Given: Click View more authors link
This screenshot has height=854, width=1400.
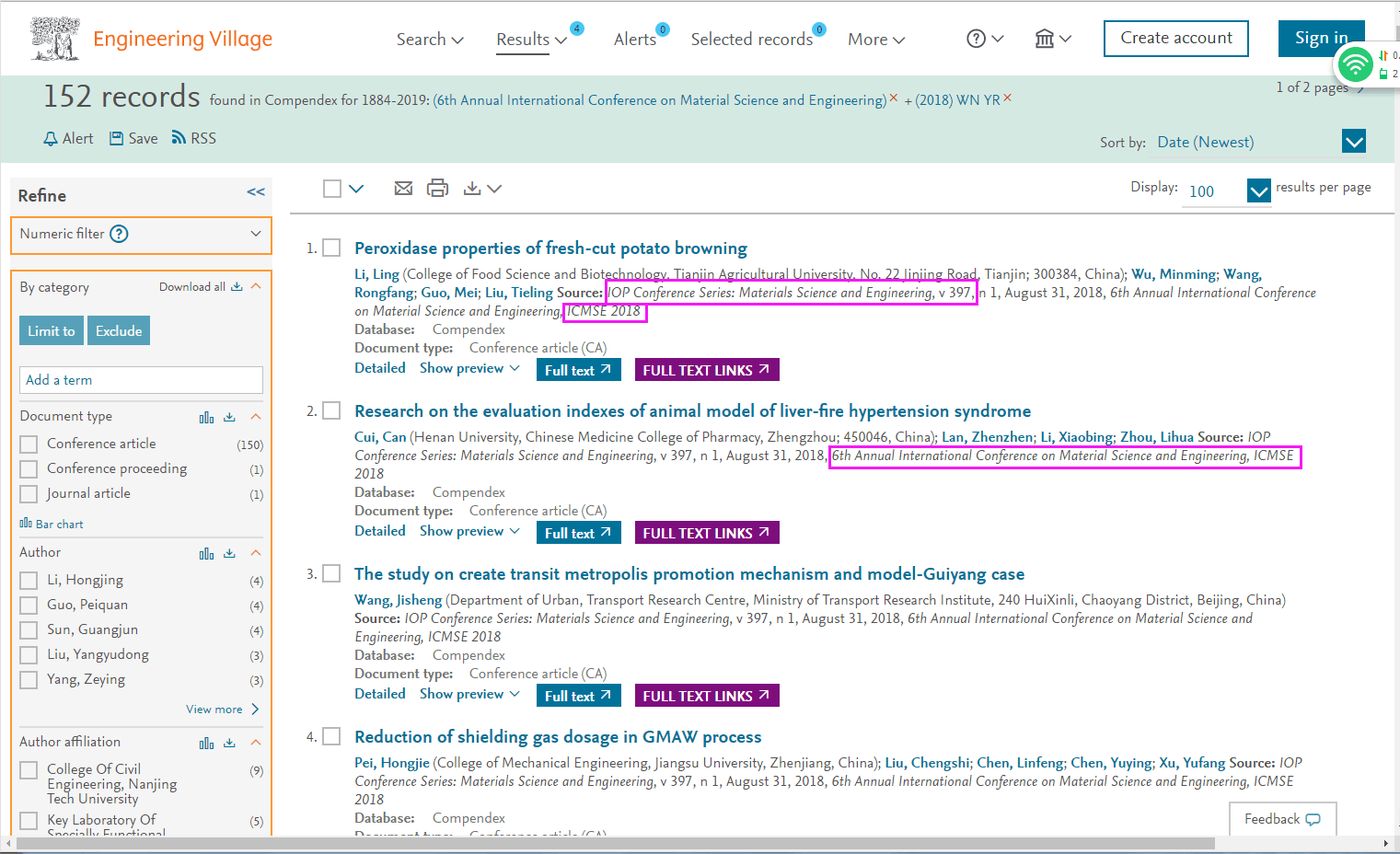Looking at the screenshot, I should tap(222, 710).
